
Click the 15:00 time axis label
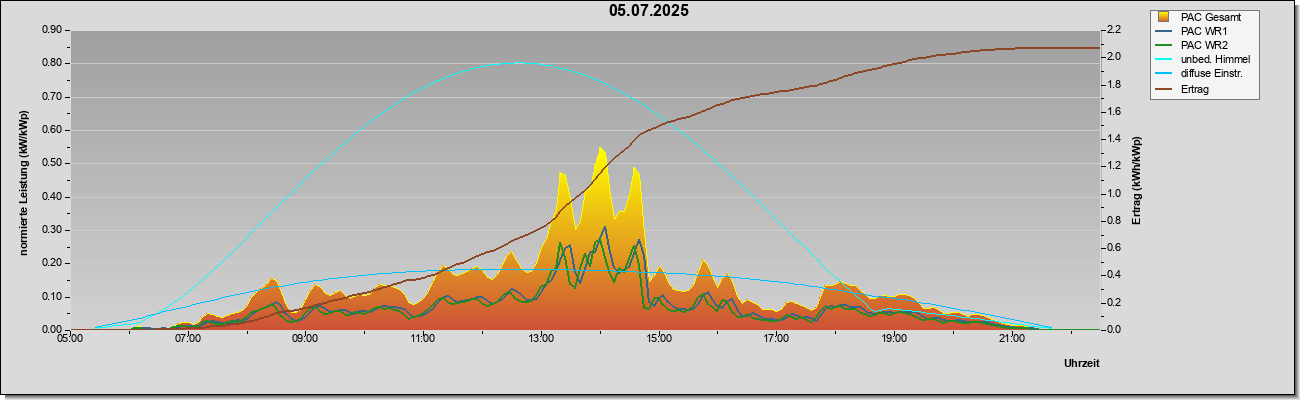point(659,339)
